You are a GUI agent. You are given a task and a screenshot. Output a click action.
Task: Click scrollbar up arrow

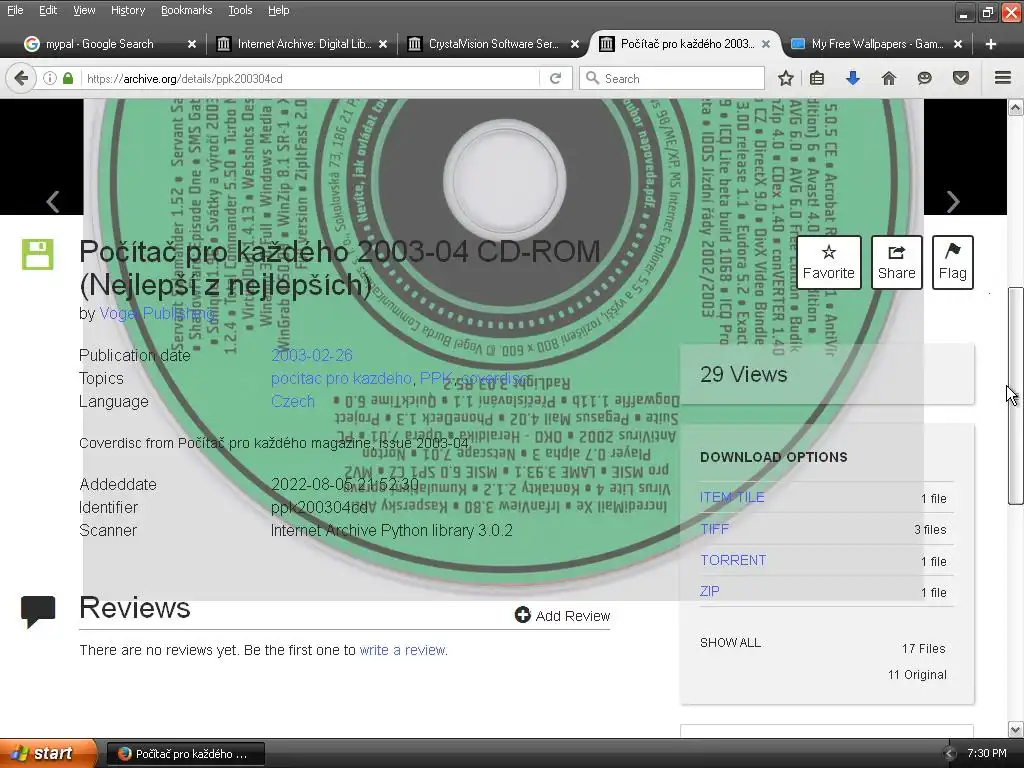pyautogui.click(x=1015, y=108)
